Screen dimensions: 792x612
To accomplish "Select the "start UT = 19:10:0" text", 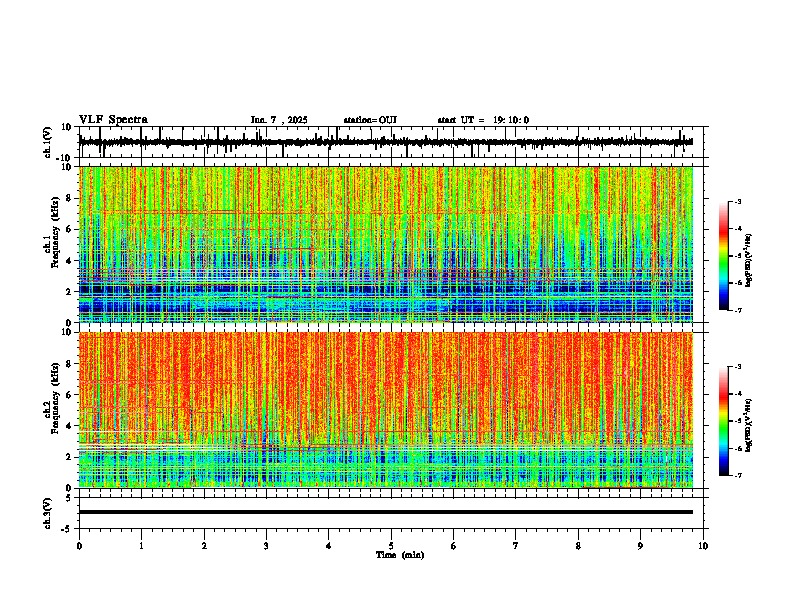I will (x=483, y=120).
